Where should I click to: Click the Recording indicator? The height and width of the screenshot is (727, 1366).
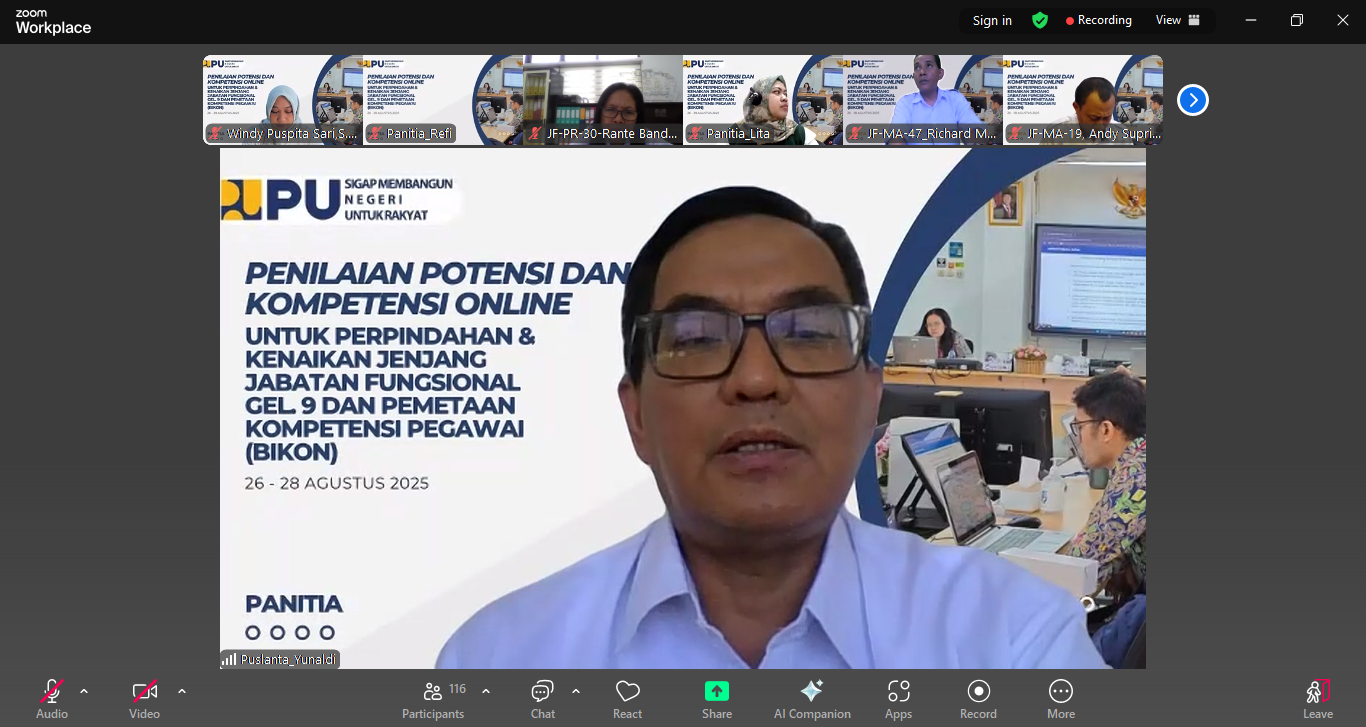(x=1098, y=20)
